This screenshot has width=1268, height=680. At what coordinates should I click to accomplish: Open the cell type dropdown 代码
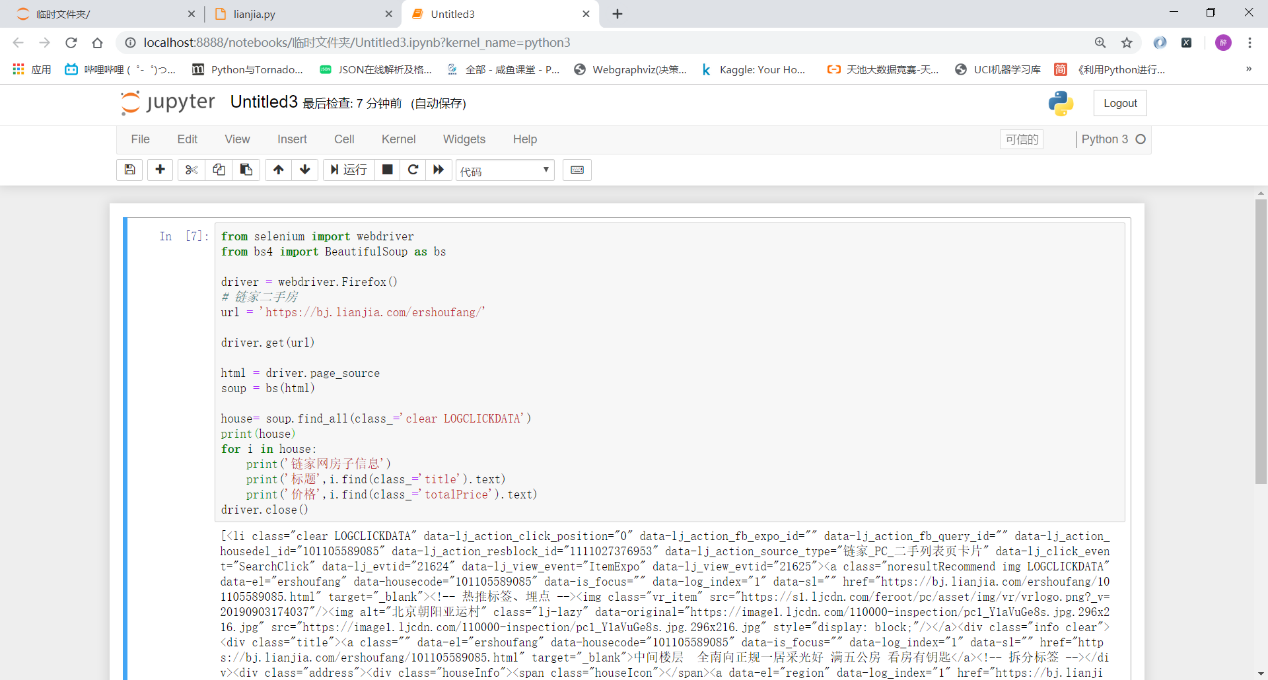pyautogui.click(x=505, y=171)
